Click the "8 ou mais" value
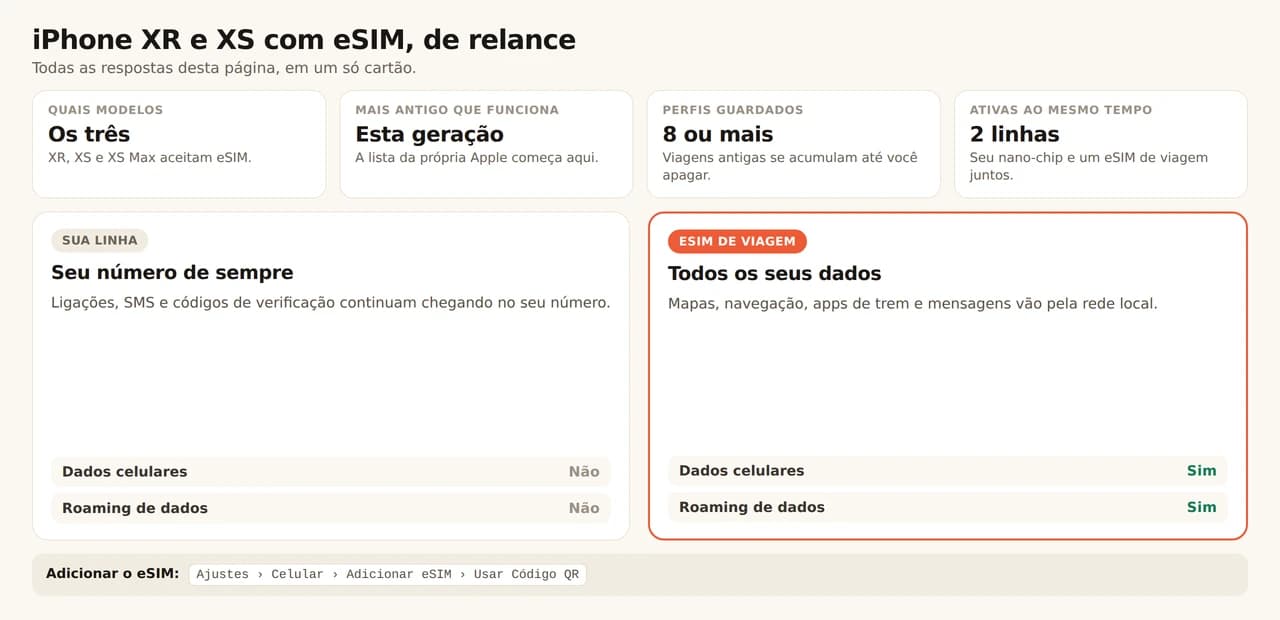This screenshot has height=620, width=1280. [x=718, y=134]
